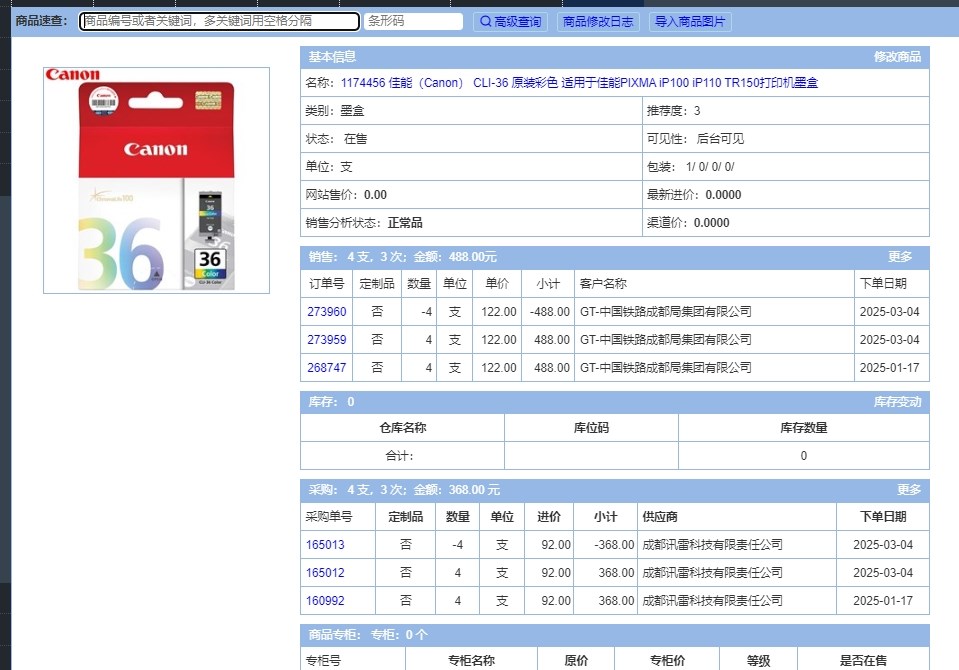This screenshot has width=959, height=670.
Task: Click the 专柜价 column header
Action: (x=667, y=661)
